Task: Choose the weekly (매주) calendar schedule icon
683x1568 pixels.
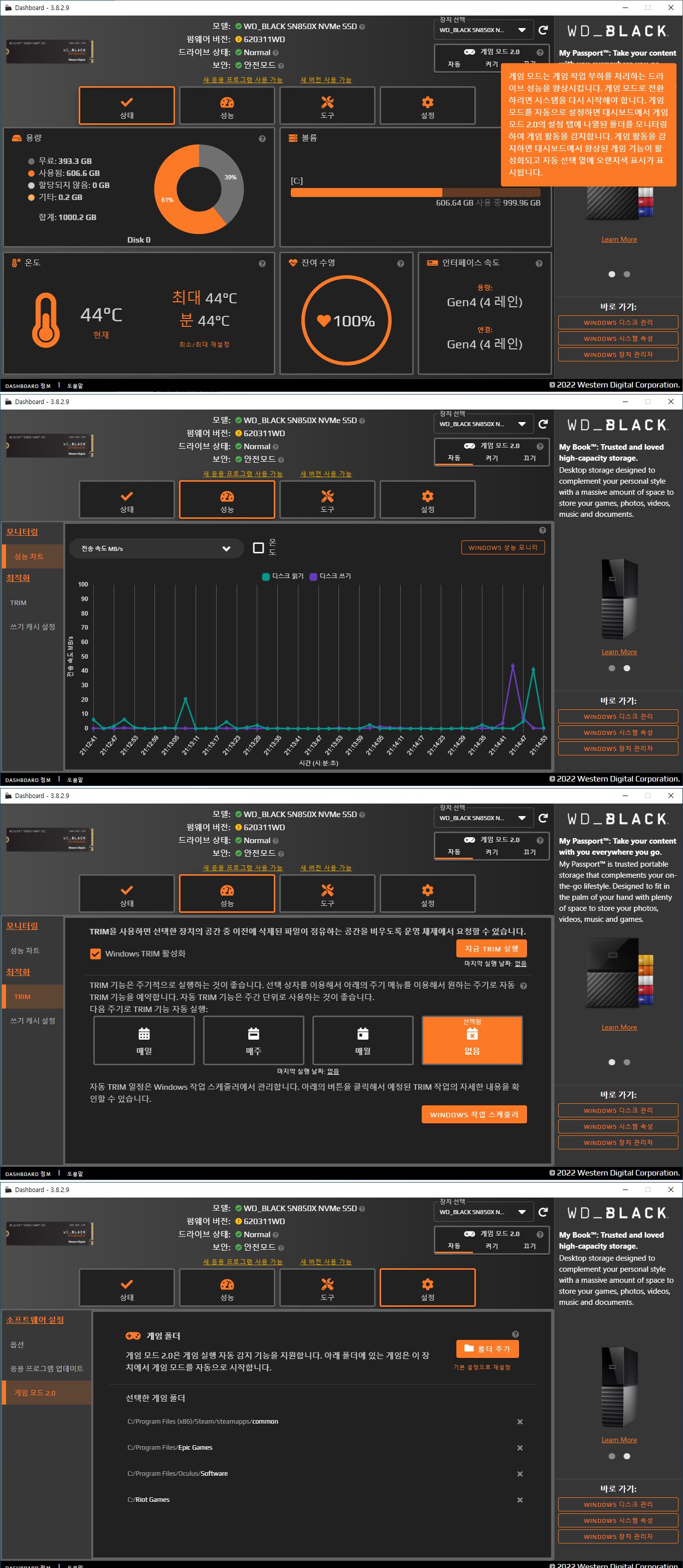Action: tap(253, 1034)
